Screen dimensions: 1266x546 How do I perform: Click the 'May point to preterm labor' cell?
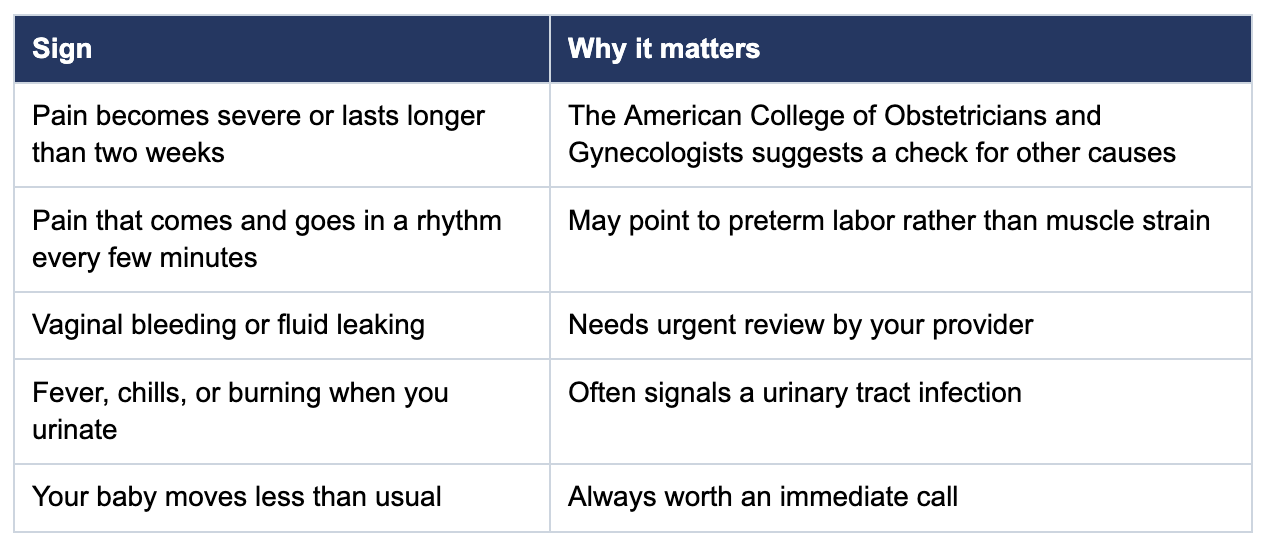click(x=901, y=239)
